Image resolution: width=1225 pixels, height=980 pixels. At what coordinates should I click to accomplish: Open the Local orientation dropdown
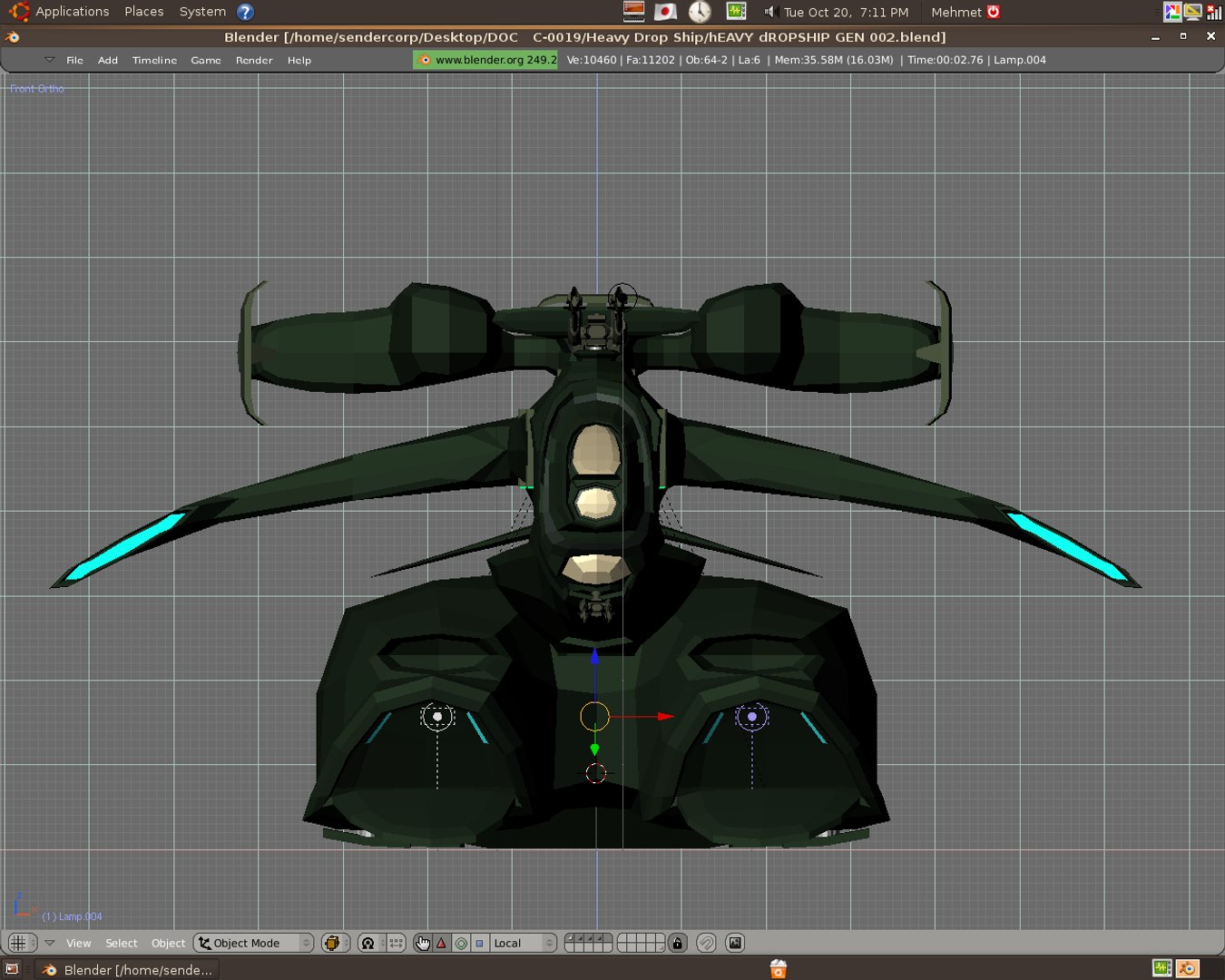524,943
